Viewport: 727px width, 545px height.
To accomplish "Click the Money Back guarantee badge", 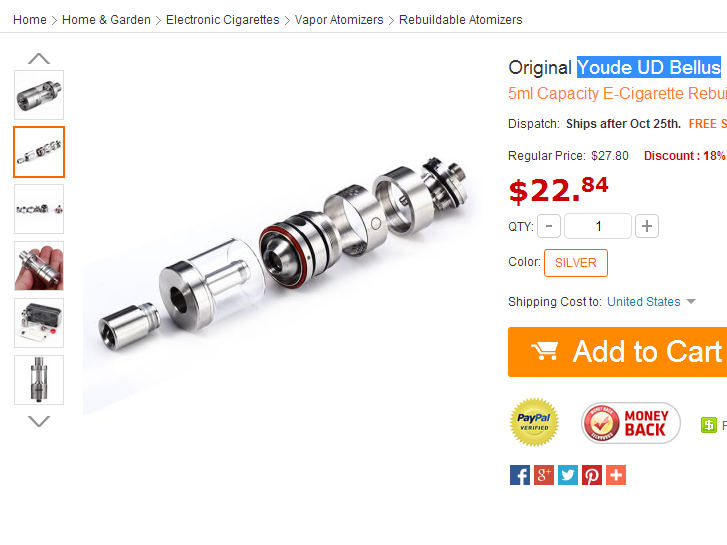I will point(631,423).
